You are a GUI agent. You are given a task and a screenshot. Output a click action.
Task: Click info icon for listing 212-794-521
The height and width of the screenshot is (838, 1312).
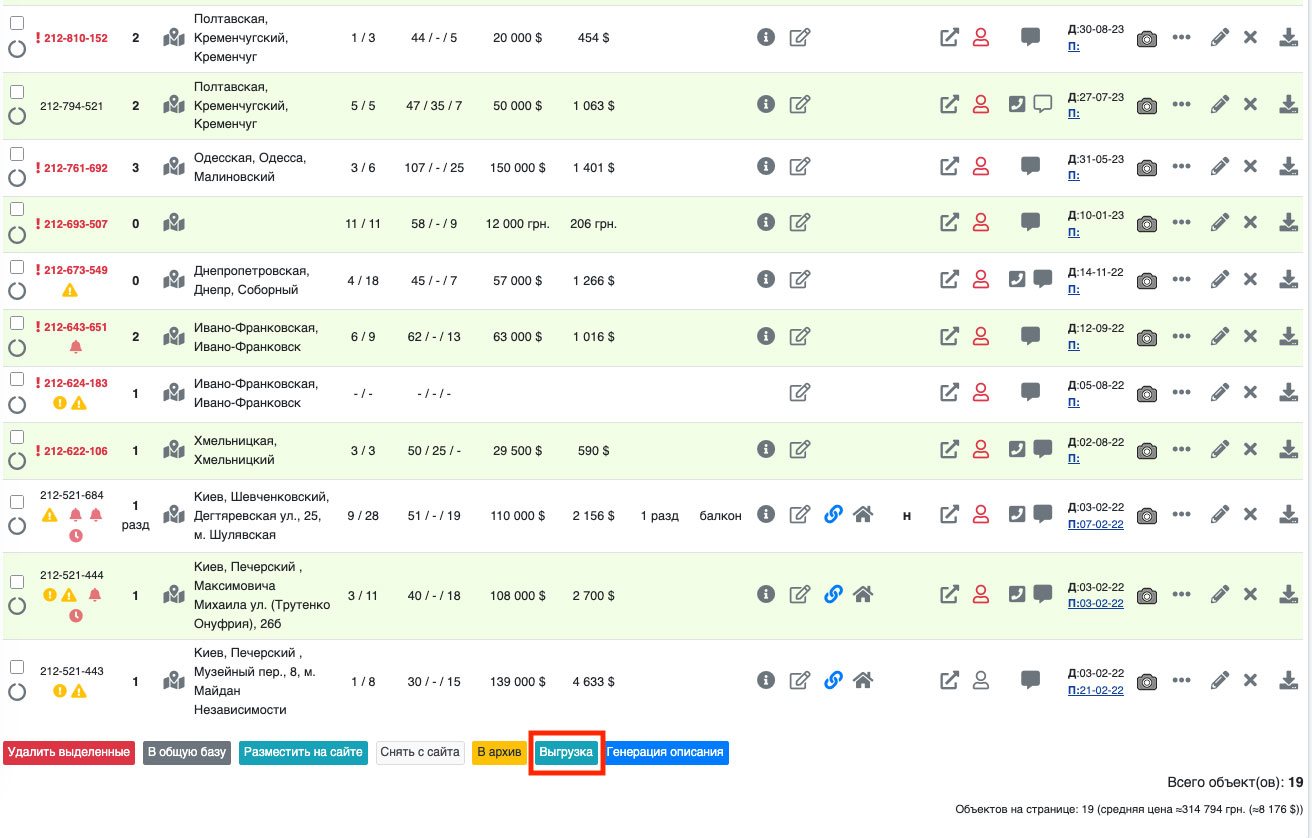click(766, 104)
